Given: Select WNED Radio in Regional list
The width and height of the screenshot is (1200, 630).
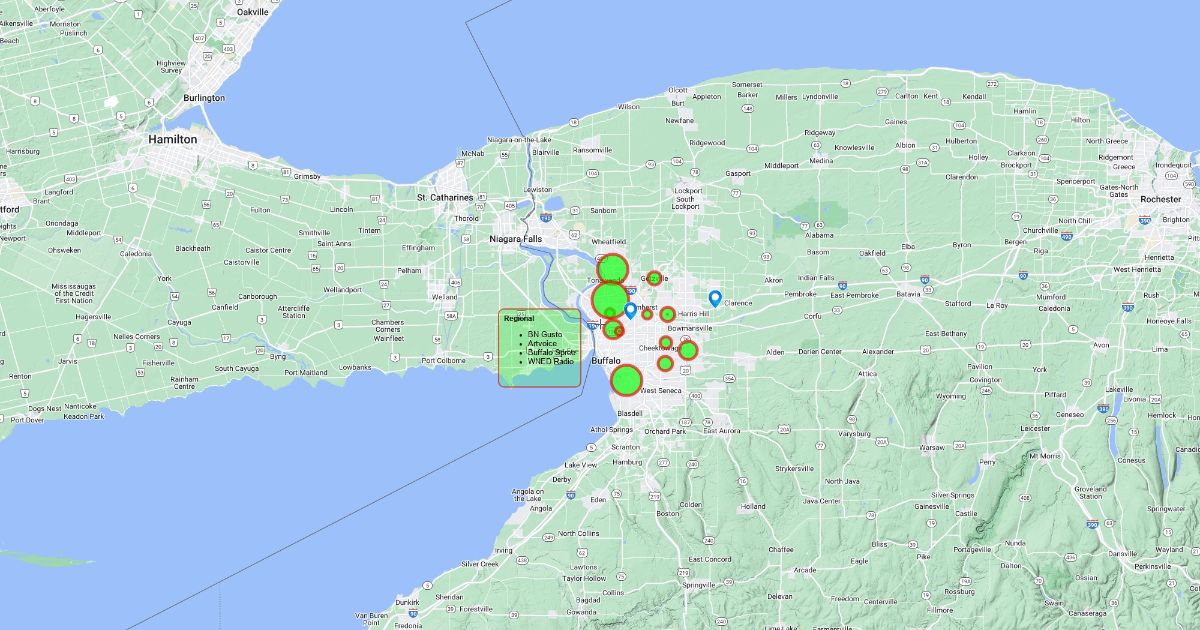Looking at the screenshot, I should point(551,361).
